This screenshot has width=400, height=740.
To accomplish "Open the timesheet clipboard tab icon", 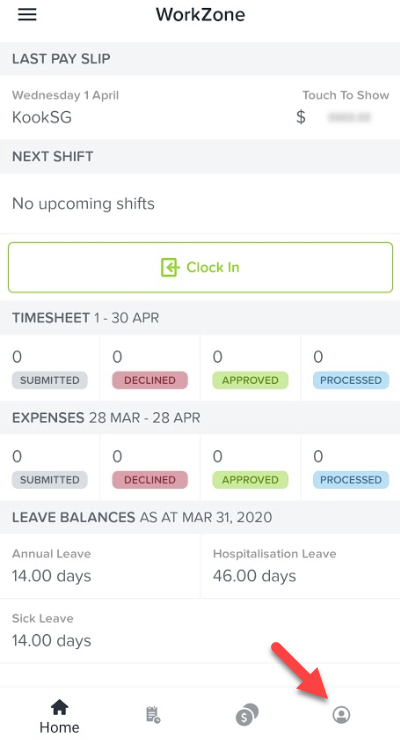I will [153, 715].
